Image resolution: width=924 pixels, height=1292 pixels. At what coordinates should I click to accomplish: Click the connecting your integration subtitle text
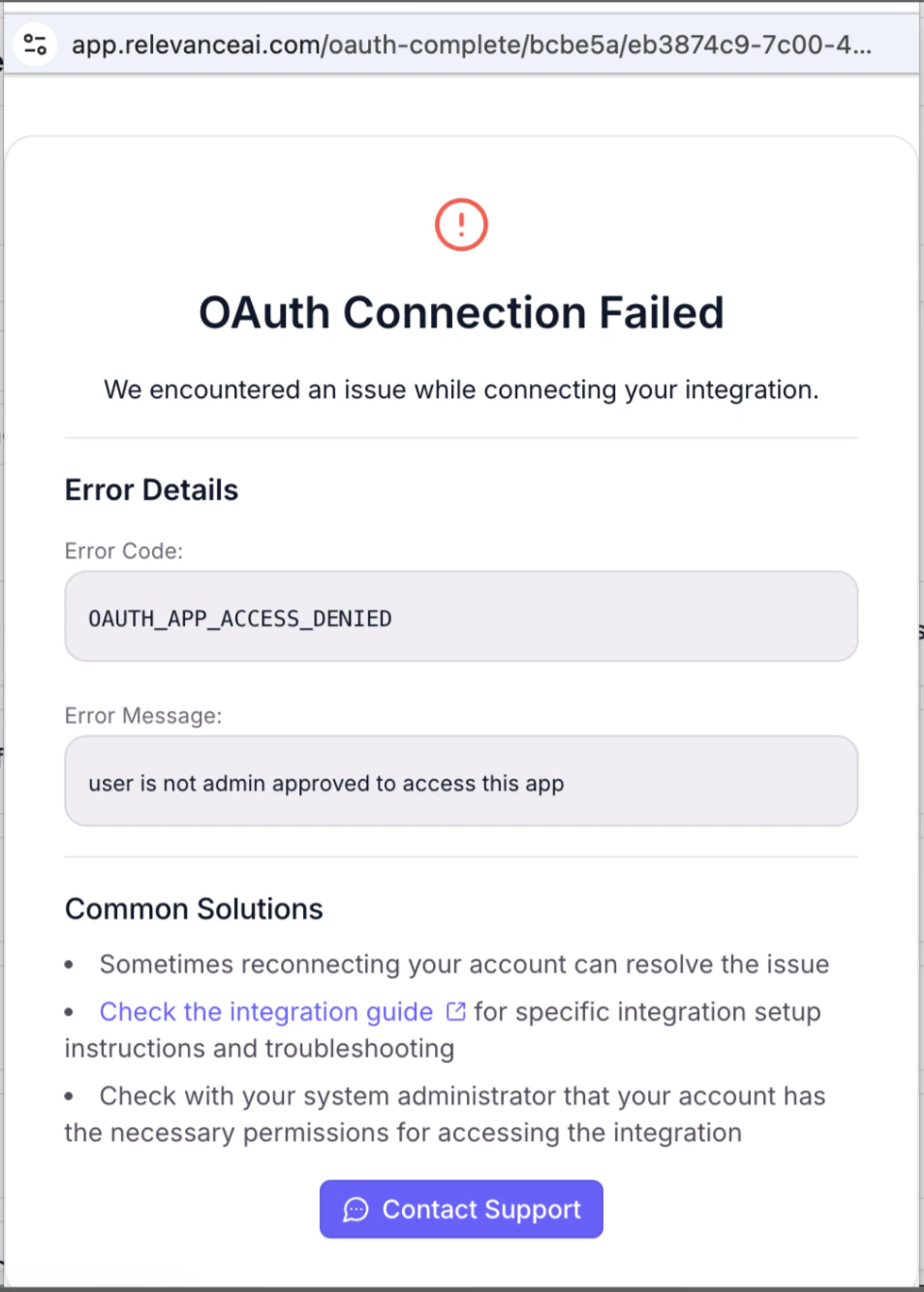click(461, 389)
